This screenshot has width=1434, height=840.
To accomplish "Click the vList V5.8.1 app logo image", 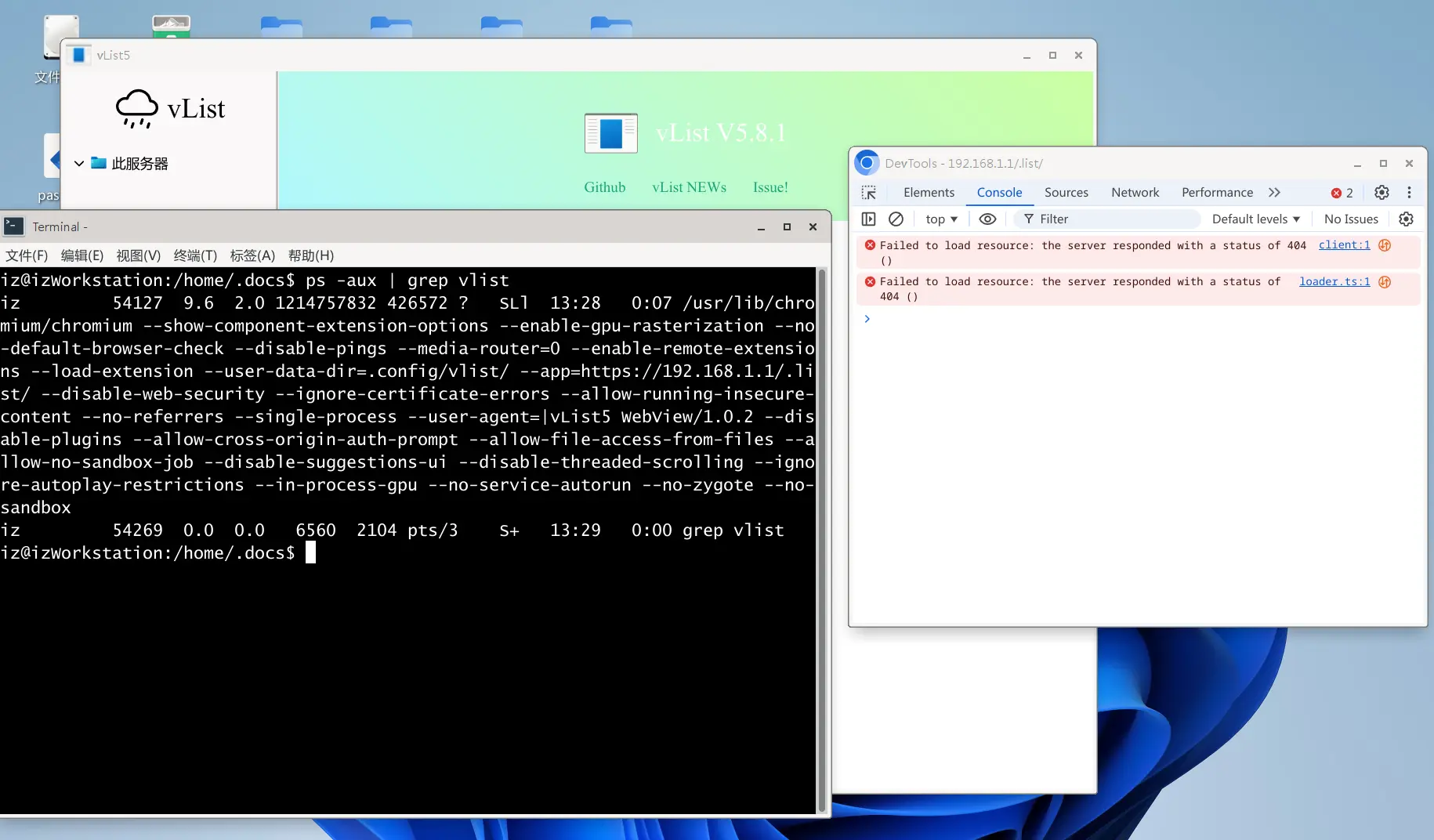I will [x=611, y=132].
